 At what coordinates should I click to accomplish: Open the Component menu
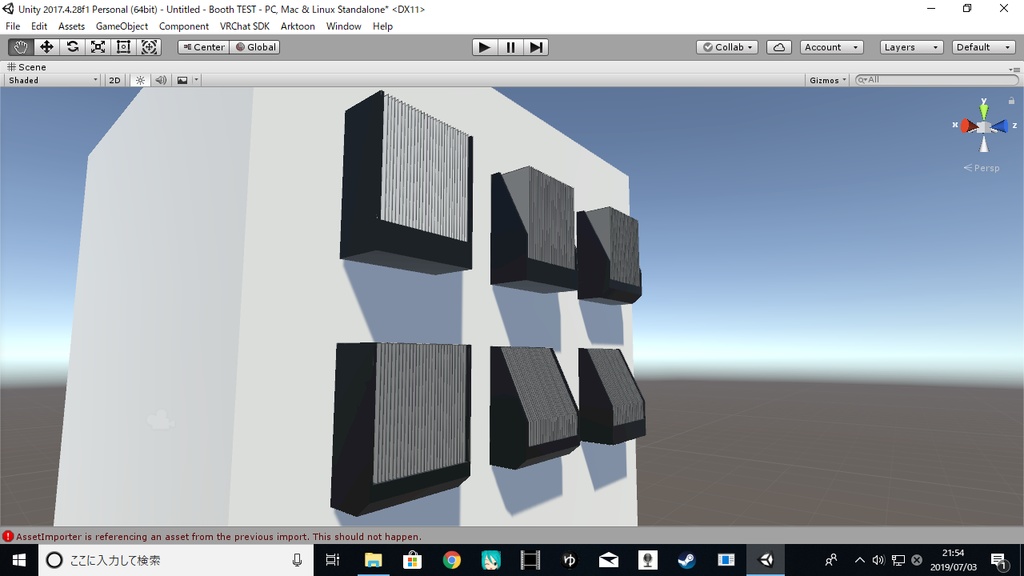pos(184,26)
